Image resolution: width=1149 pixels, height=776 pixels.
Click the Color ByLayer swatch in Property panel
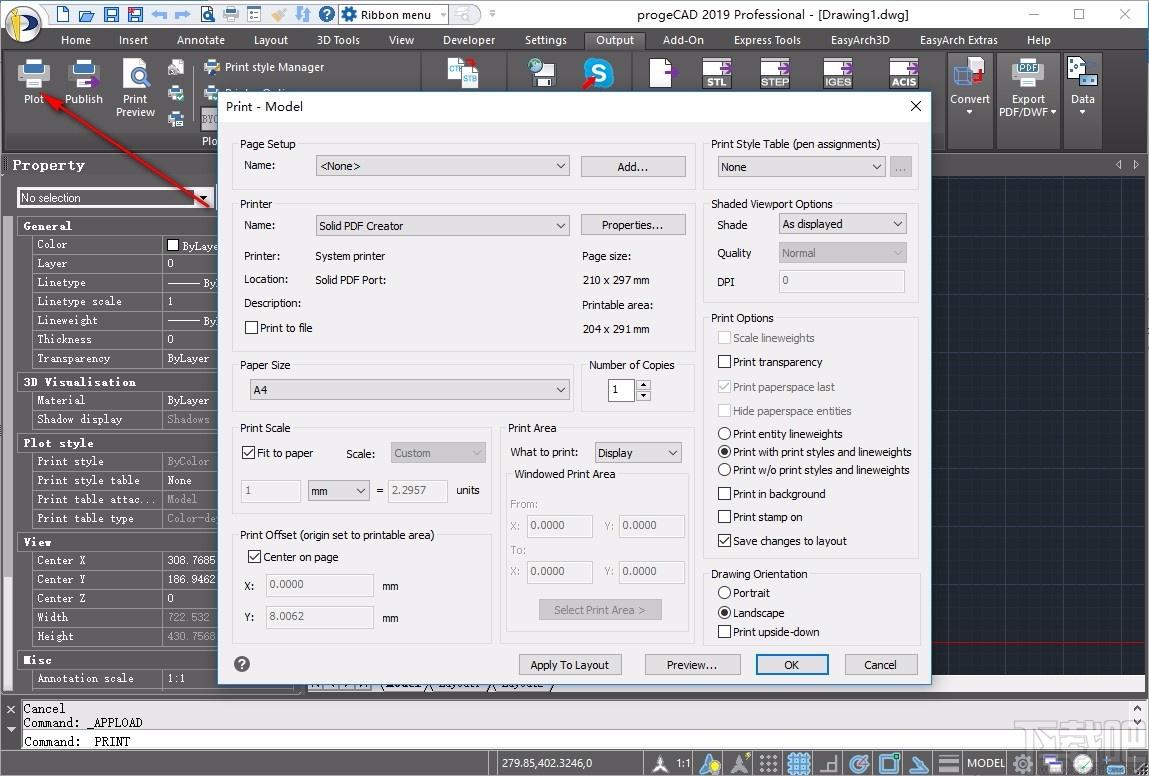174,245
